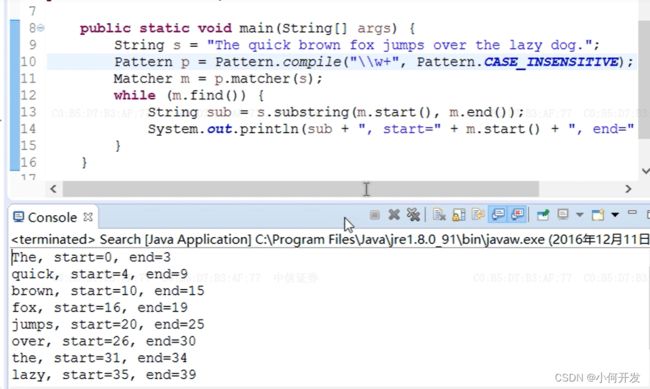Toggle show console on standard out
This screenshot has height=389, width=650.
tap(498, 214)
